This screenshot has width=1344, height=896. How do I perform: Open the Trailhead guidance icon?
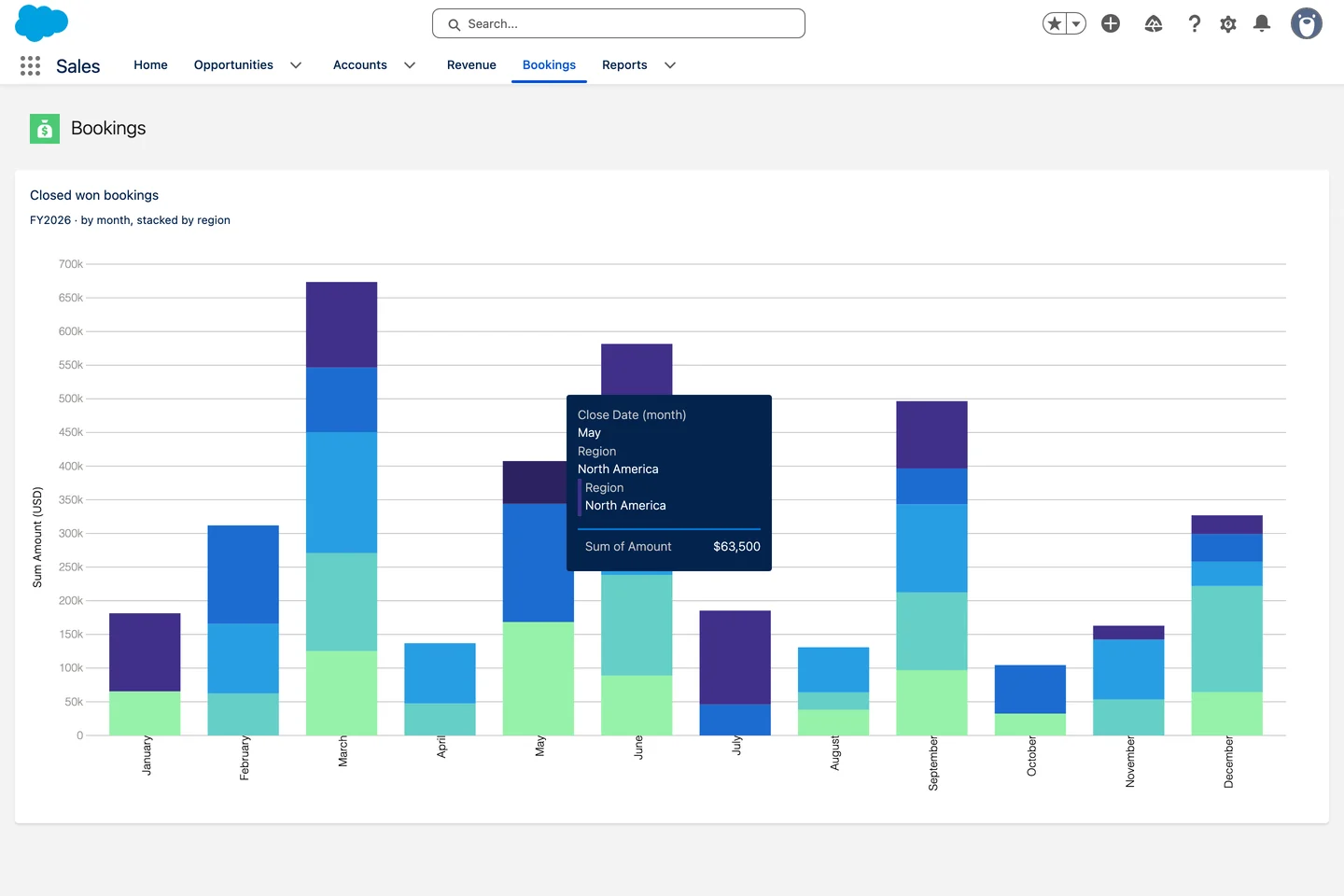point(1154,23)
